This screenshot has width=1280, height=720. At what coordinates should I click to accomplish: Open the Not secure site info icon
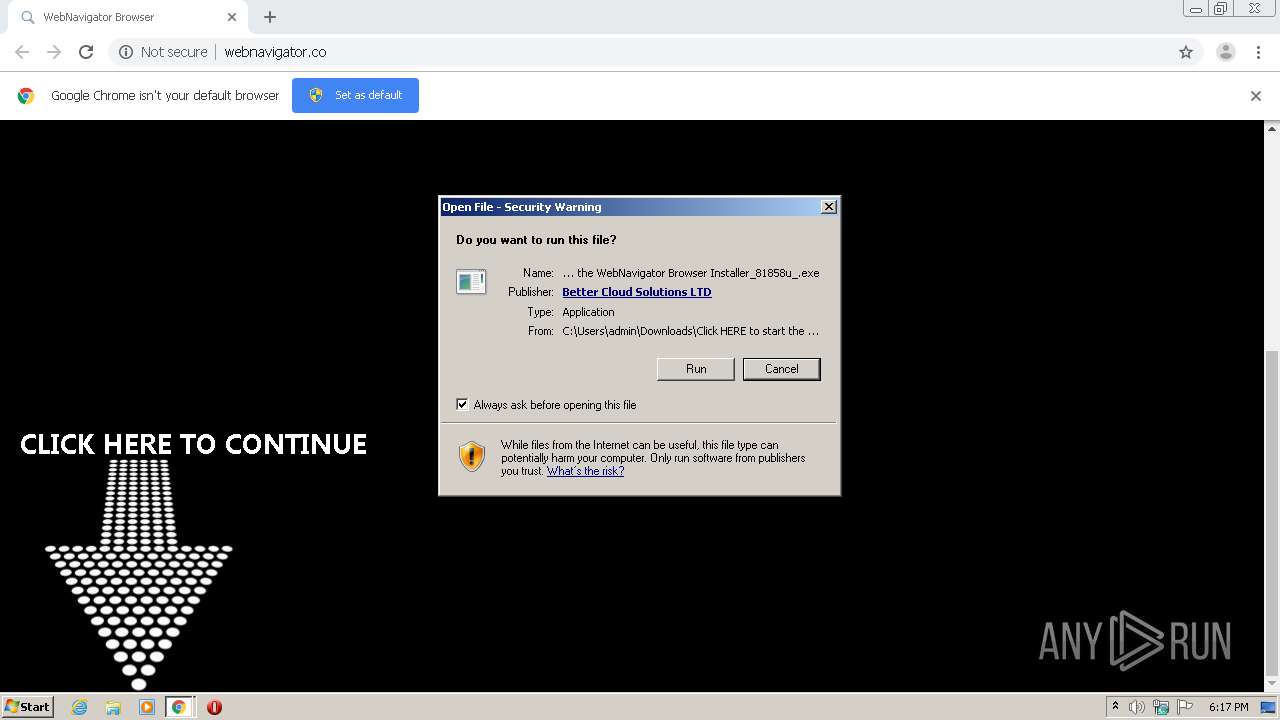click(126, 52)
